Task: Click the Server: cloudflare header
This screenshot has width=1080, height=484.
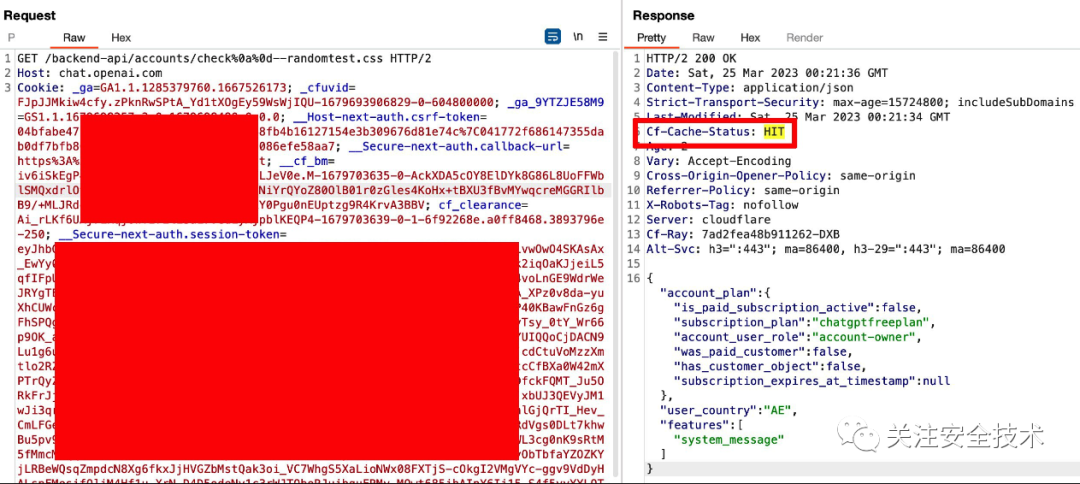Action: coord(708,220)
